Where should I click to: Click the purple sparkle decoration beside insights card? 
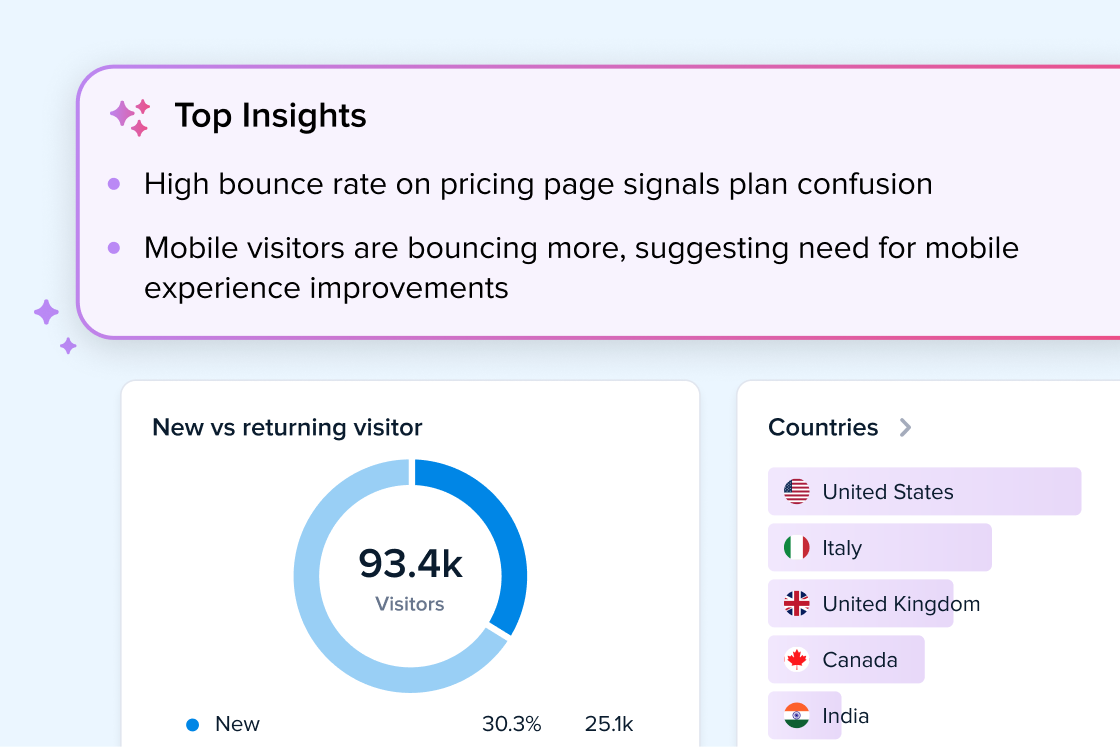[52, 324]
